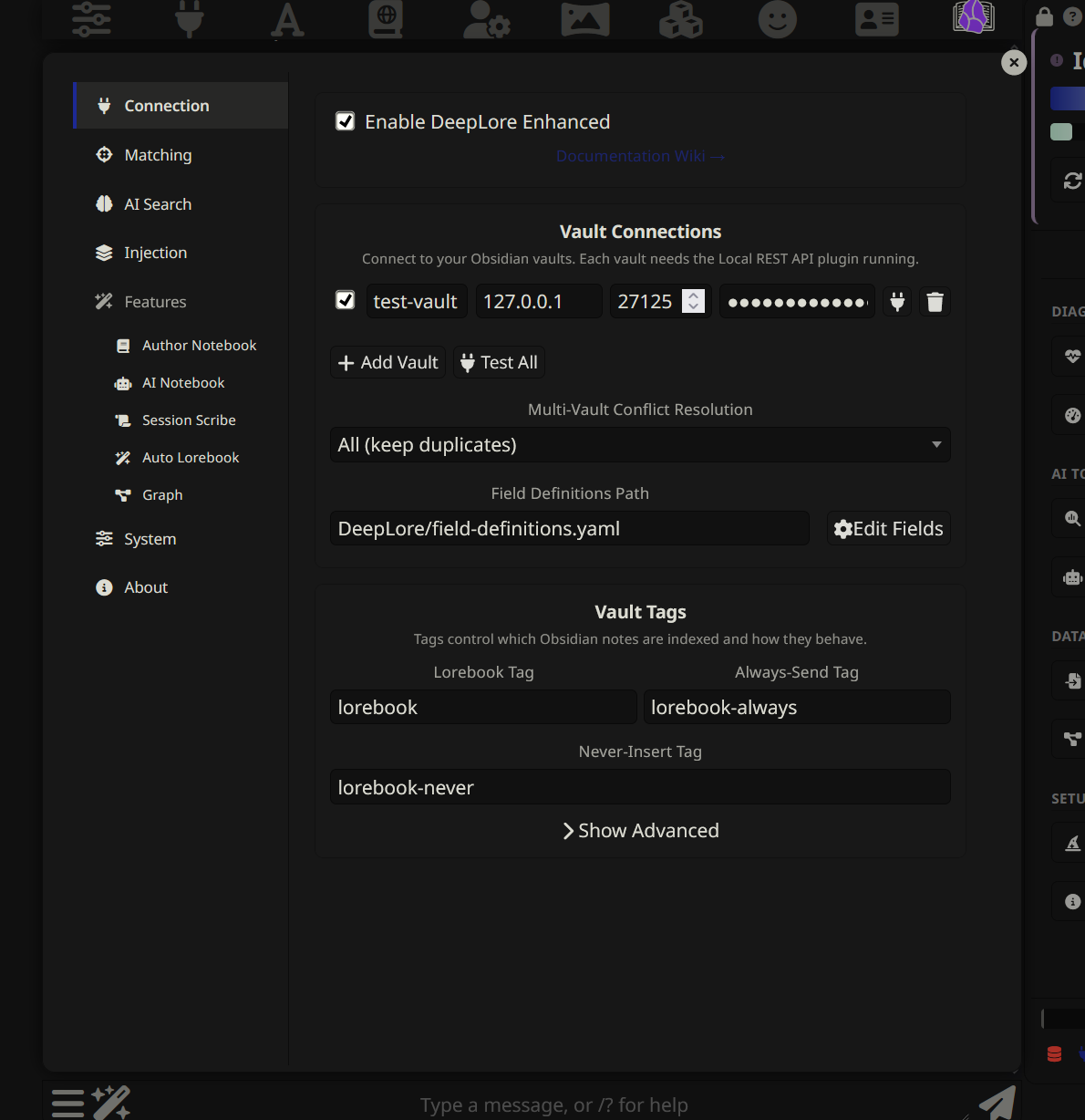Viewport: 1085px width, 1120px height.
Task: Open World Info globe book icon
Action: coord(386,19)
